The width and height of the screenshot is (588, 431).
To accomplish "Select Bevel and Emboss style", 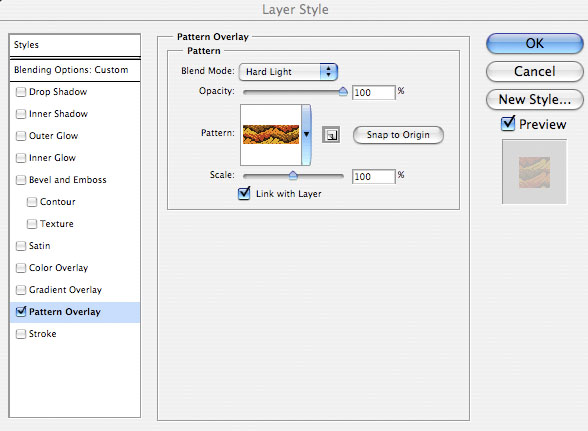I will [68, 180].
